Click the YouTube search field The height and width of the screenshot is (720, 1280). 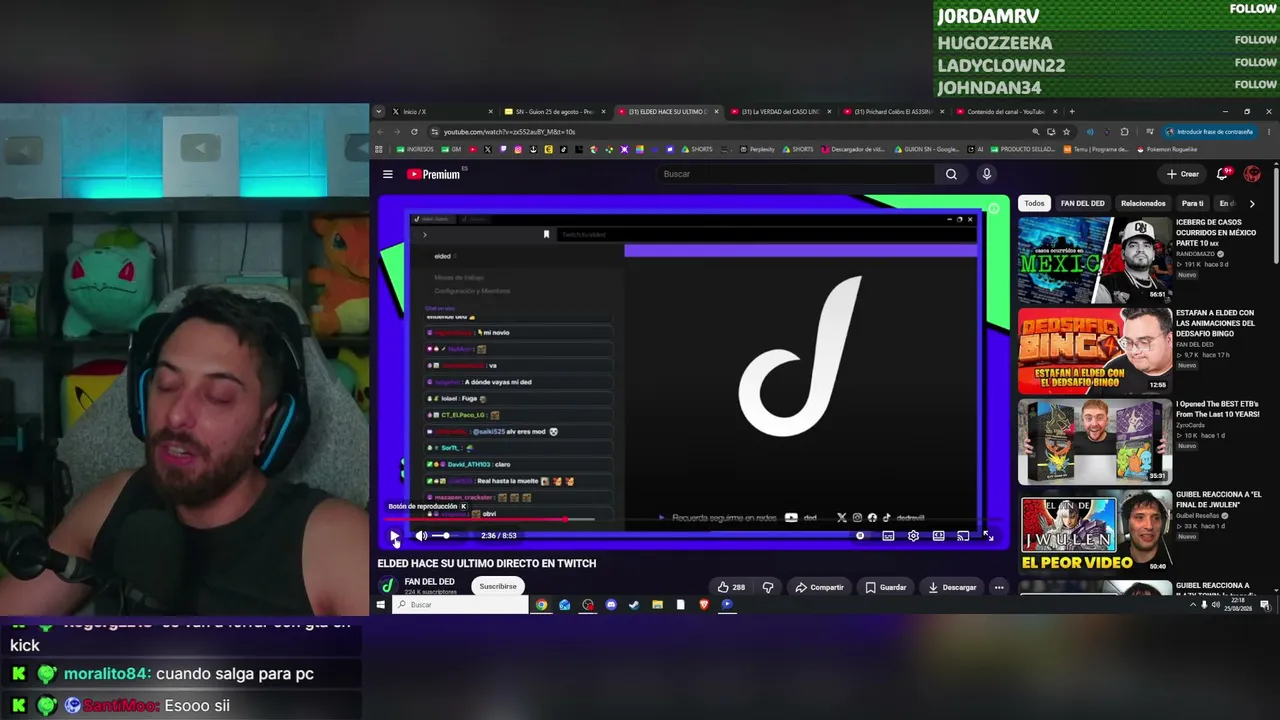tap(795, 174)
